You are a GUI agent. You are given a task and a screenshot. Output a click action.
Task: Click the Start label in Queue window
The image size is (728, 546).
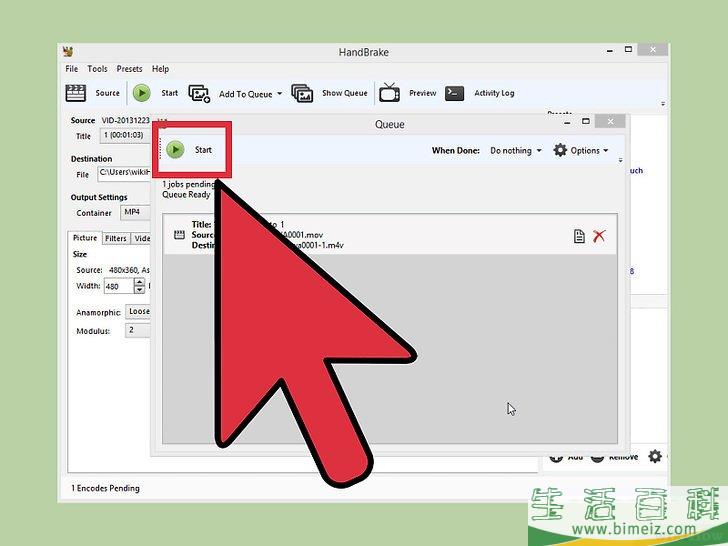pos(203,150)
